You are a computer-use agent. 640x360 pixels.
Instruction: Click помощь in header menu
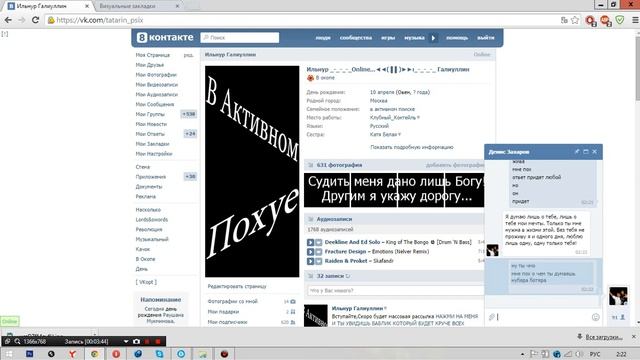pos(457,38)
